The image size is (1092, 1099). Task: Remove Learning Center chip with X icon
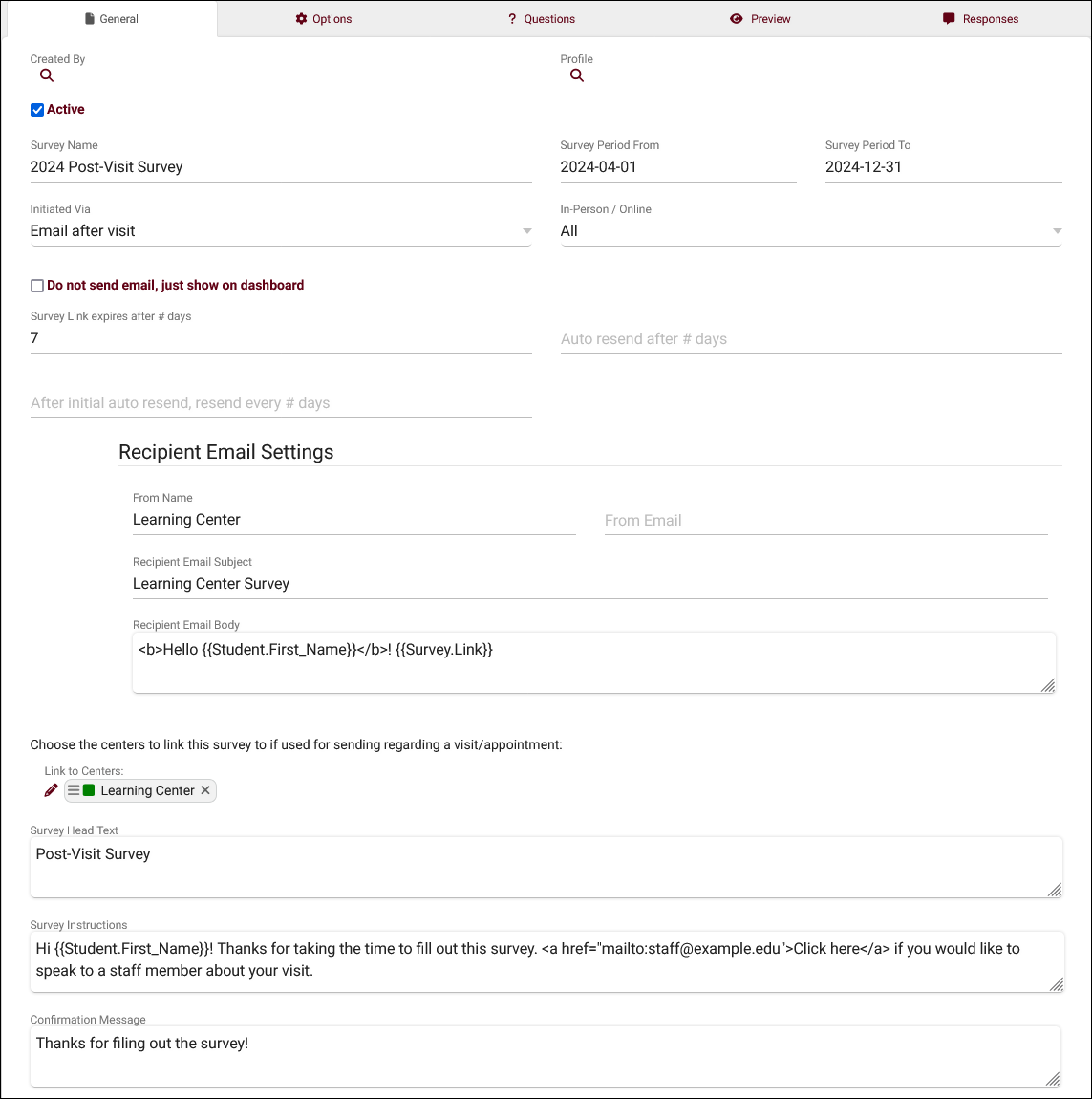205,790
